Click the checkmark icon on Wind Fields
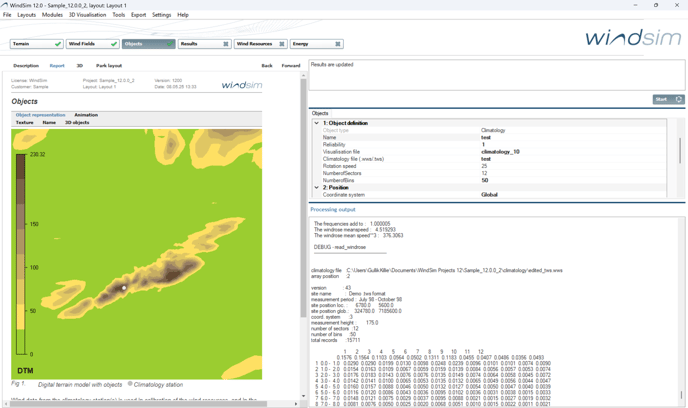Image resolution: width=688 pixels, height=408 pixels. pos(114,44)
